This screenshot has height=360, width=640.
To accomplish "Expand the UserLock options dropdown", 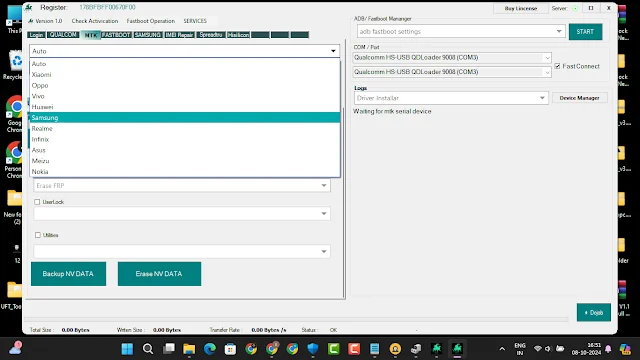I will click(x=324, y=213).
